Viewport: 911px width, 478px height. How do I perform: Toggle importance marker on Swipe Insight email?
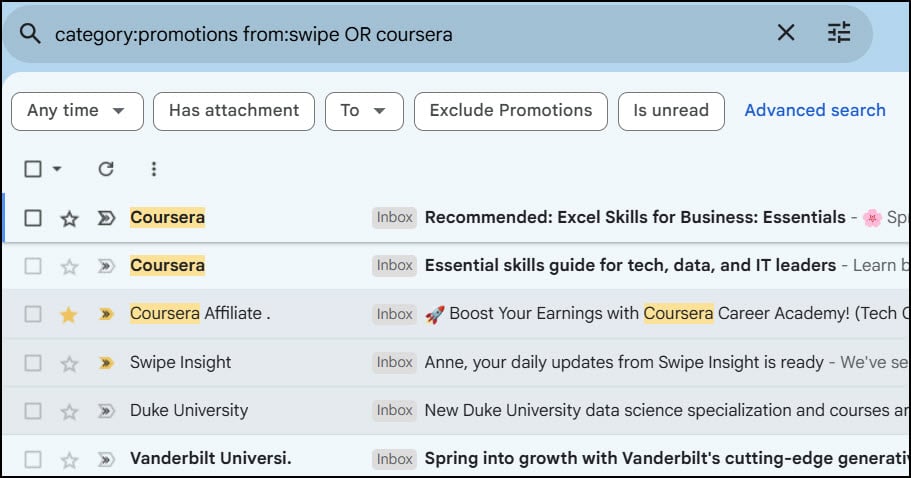[x=106, y=363]
